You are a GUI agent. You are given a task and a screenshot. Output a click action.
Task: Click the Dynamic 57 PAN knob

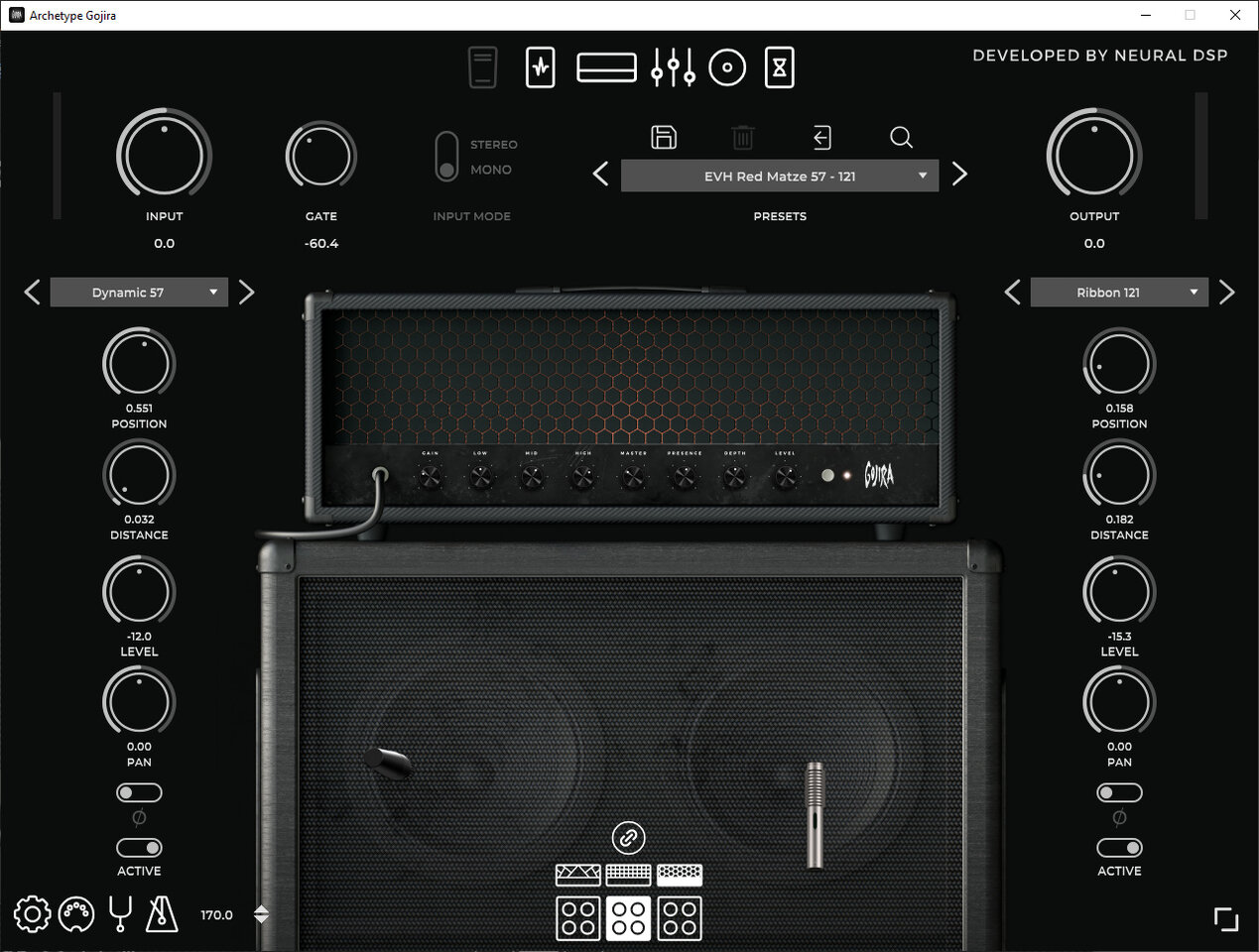tap(139, 702)
